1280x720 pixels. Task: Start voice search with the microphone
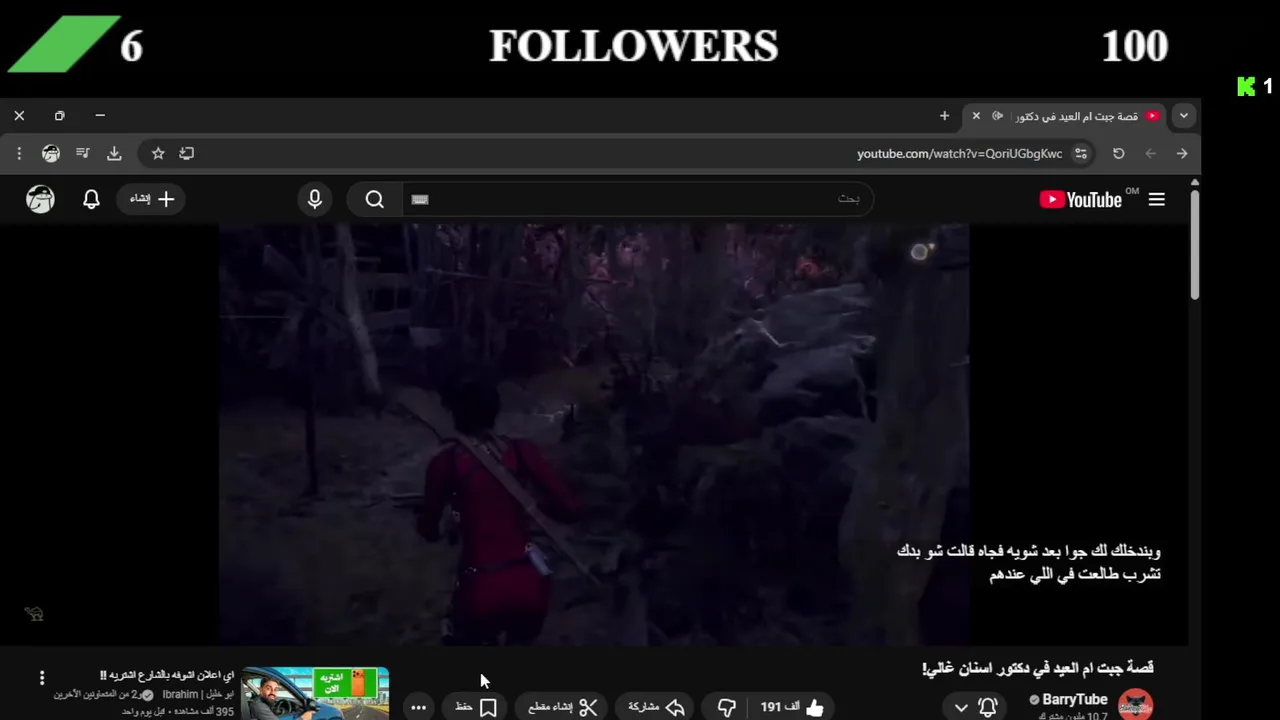click(x=315, y=199)
